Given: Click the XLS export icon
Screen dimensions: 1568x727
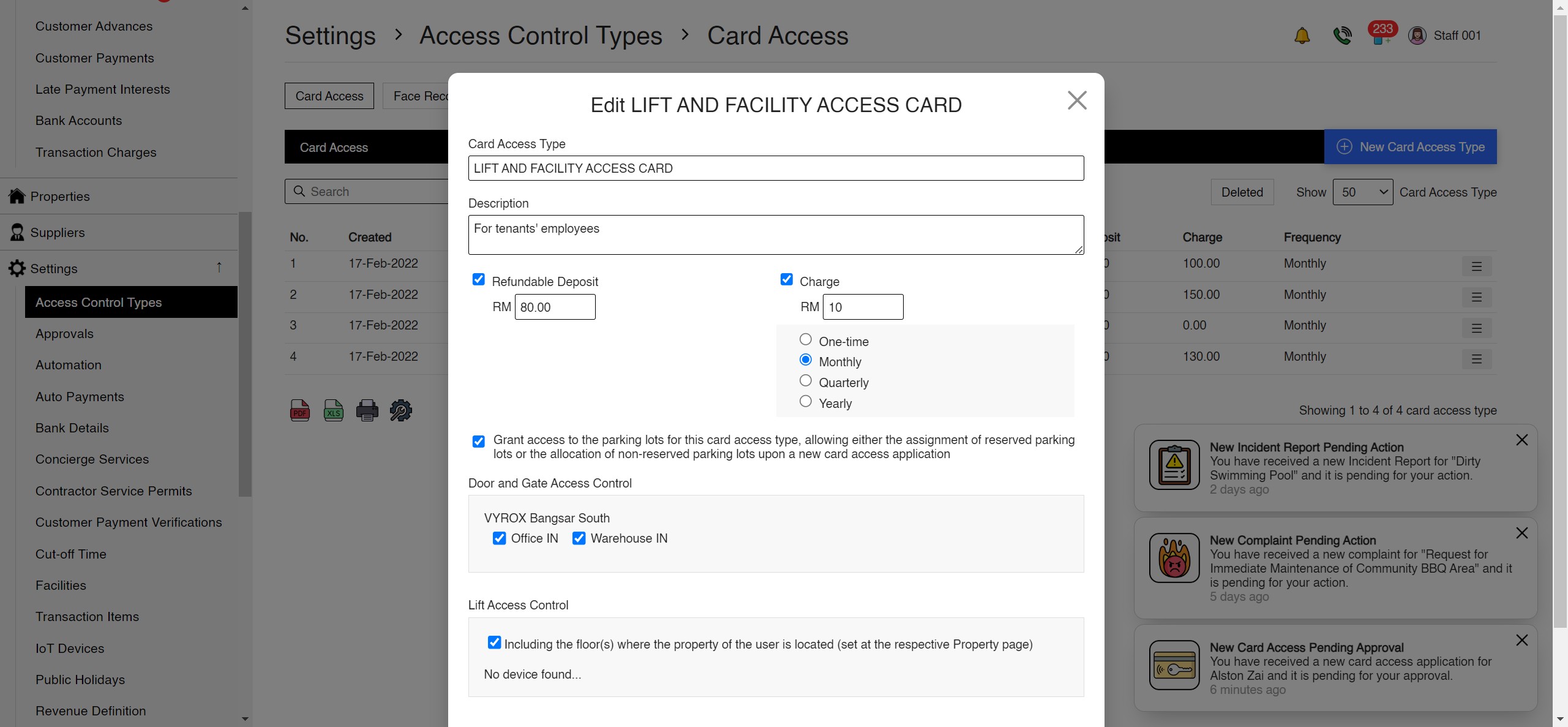Looking at the screenshot, I should (333, 410).
